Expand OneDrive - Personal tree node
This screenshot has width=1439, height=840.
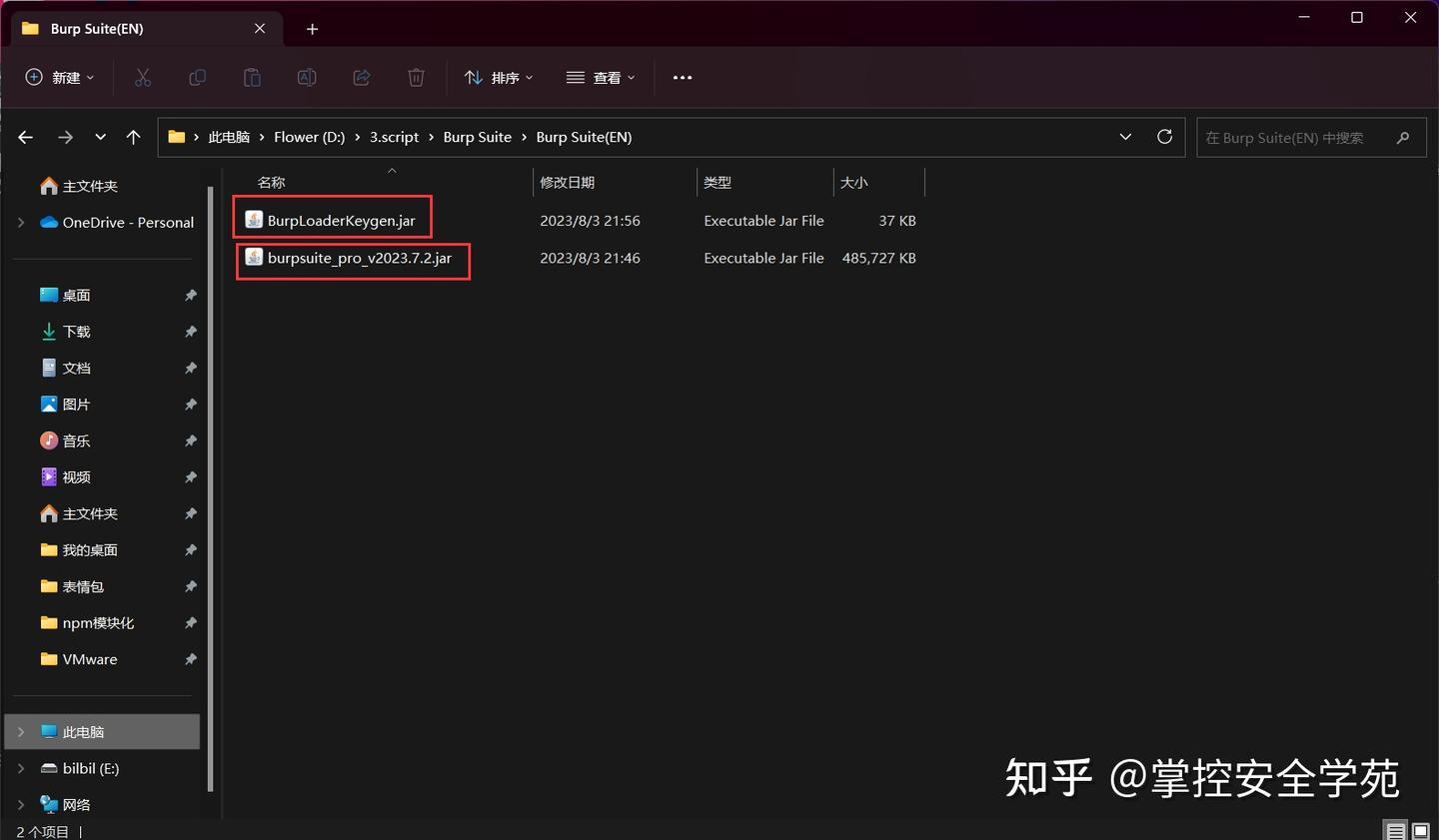21,223
